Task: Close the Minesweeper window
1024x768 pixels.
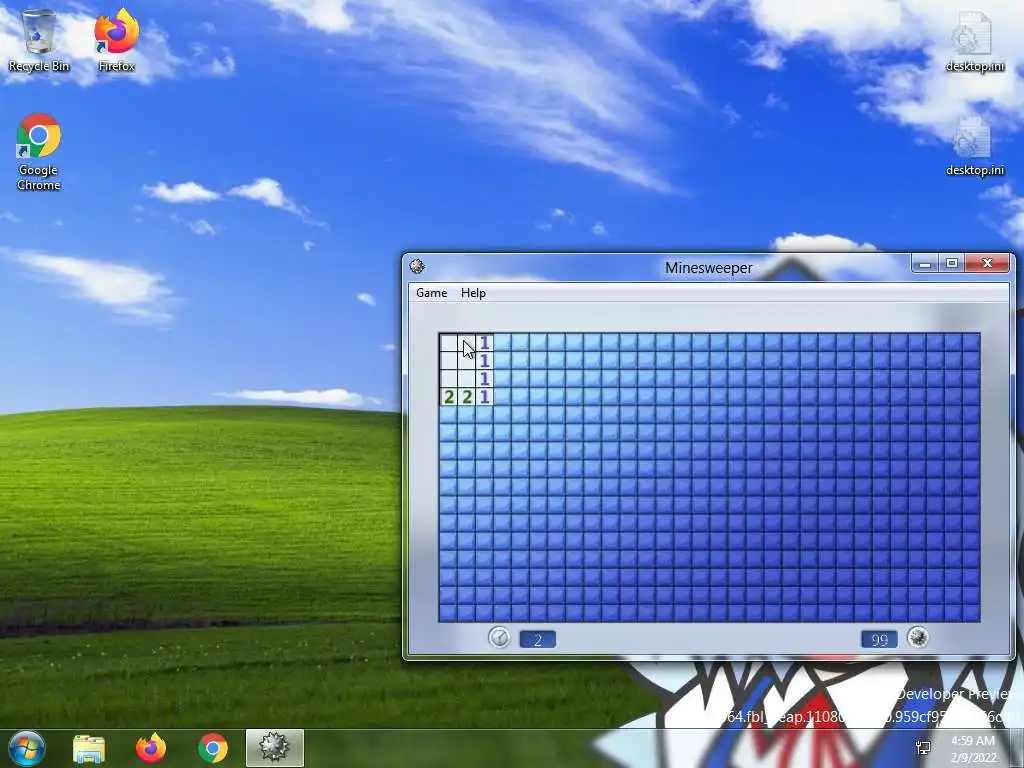Action: (x=987, y=264)
